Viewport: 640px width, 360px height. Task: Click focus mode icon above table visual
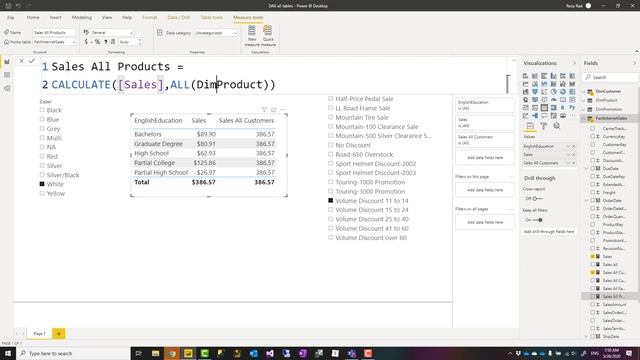273,109
